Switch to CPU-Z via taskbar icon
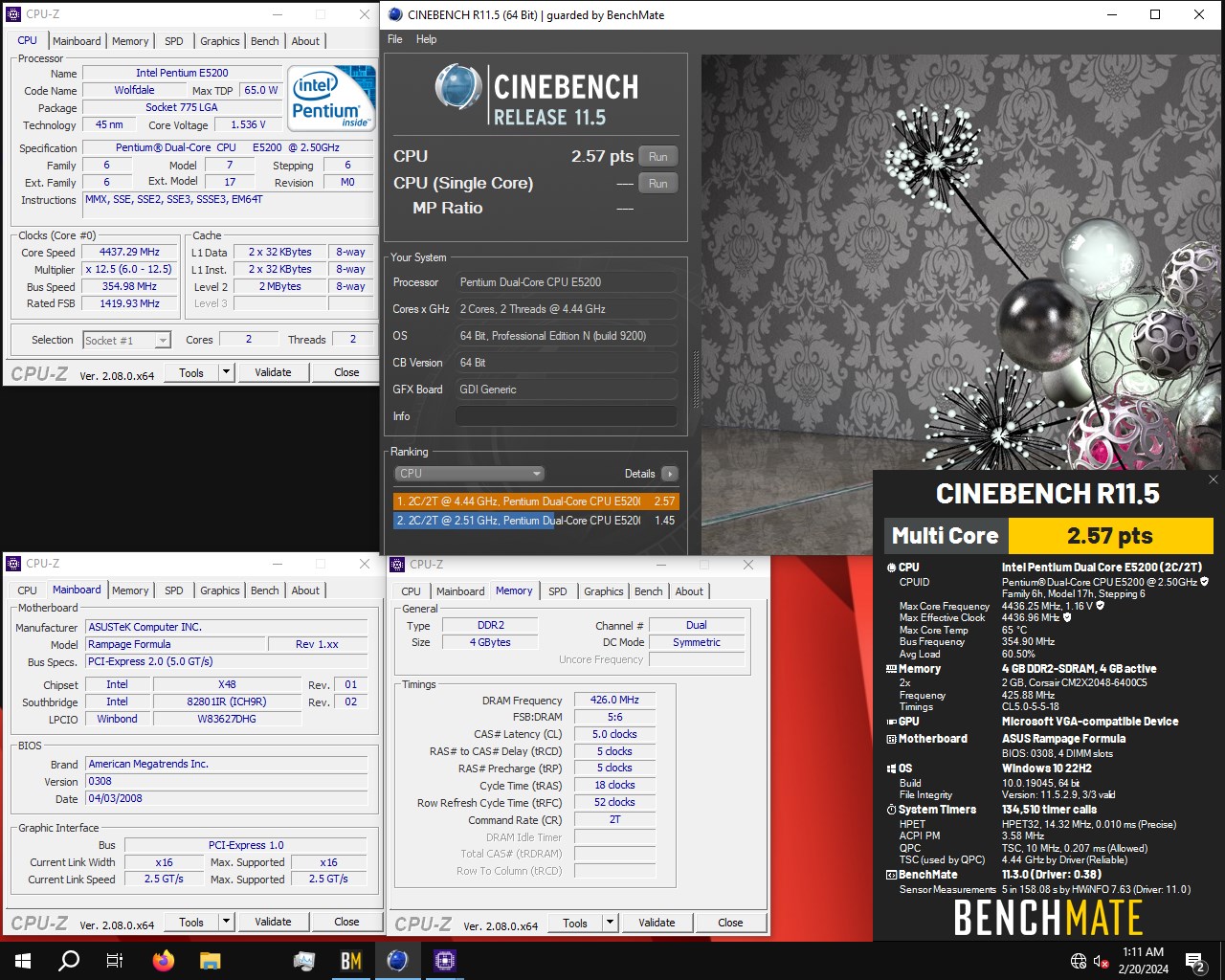 pos(445,960)
